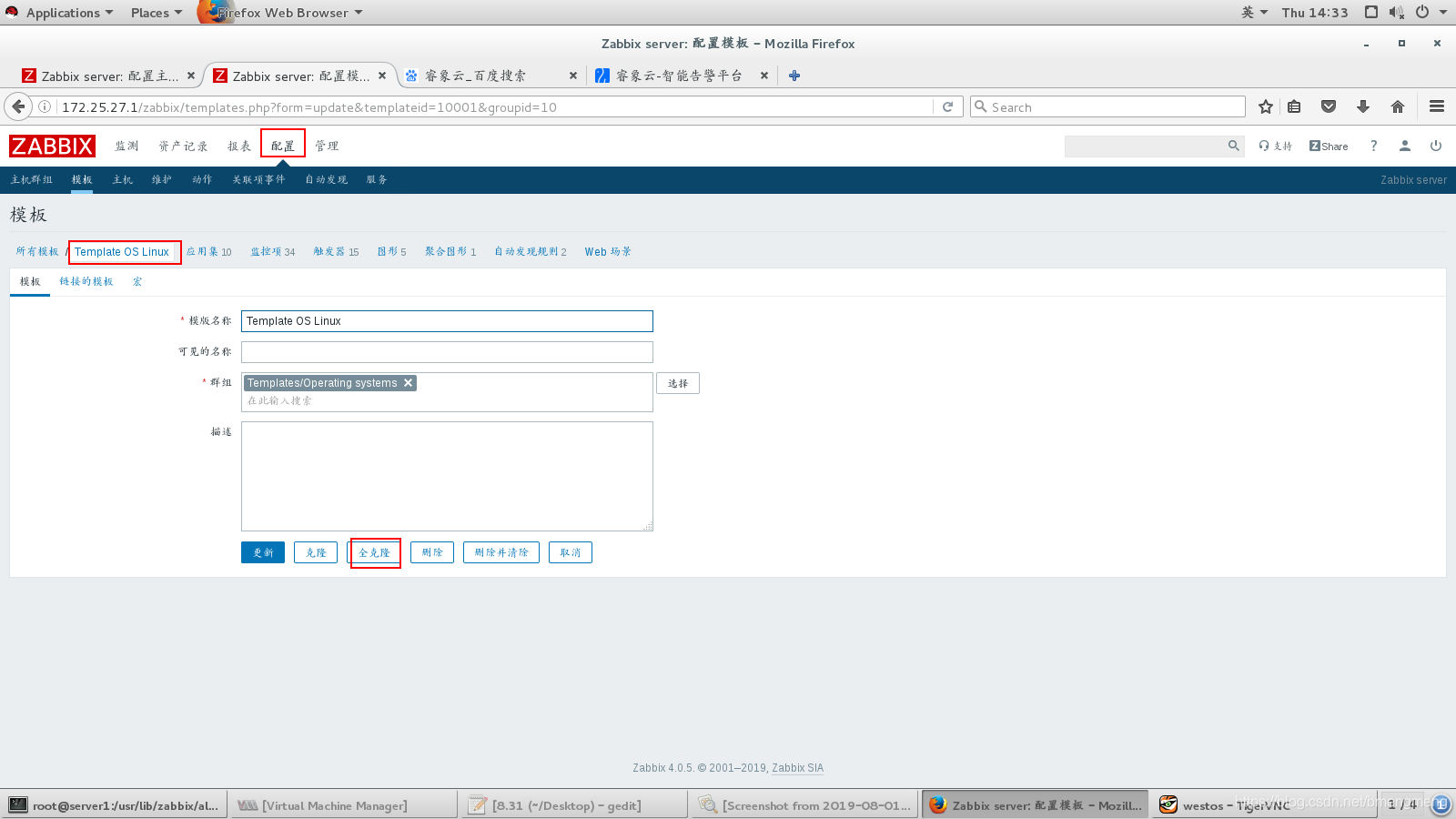Open the Pocket icon in the toolbar
The height and width of the screenshot is (819, 1456).
pos(1329,106)
